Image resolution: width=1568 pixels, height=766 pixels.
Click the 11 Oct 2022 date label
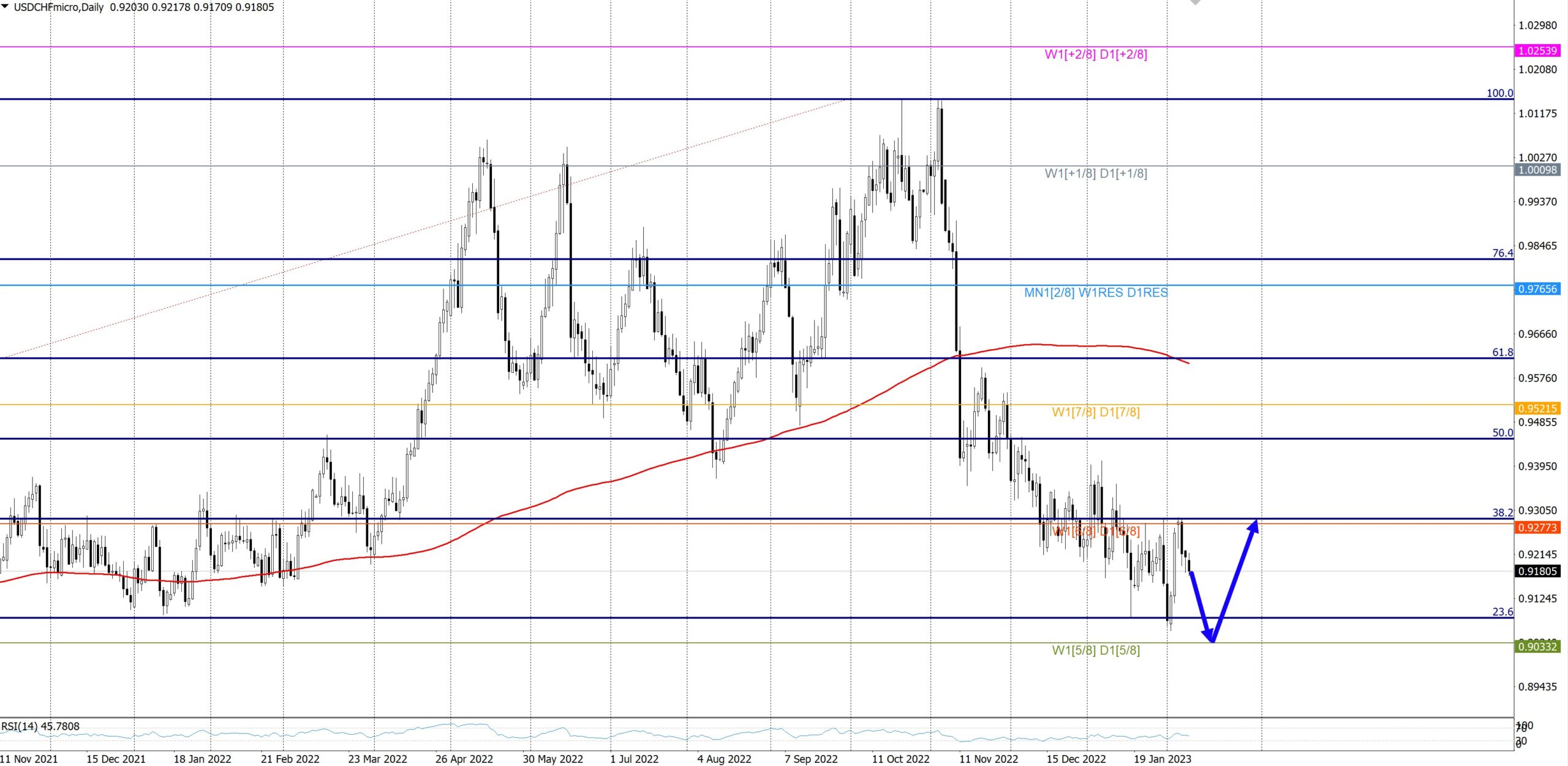click(900, 759)
